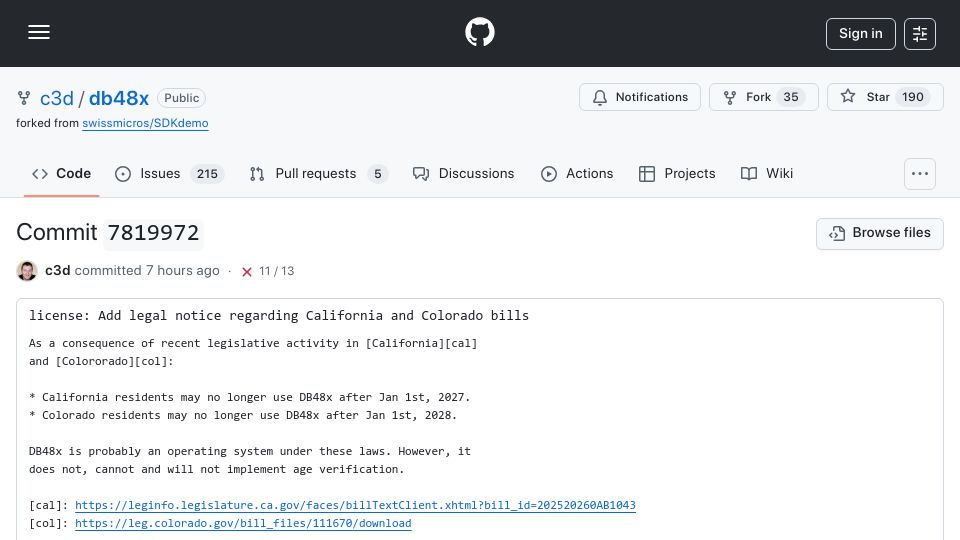Open the California legislature bill link
Screen dimensions: 960x540
(x=355, y=505)
